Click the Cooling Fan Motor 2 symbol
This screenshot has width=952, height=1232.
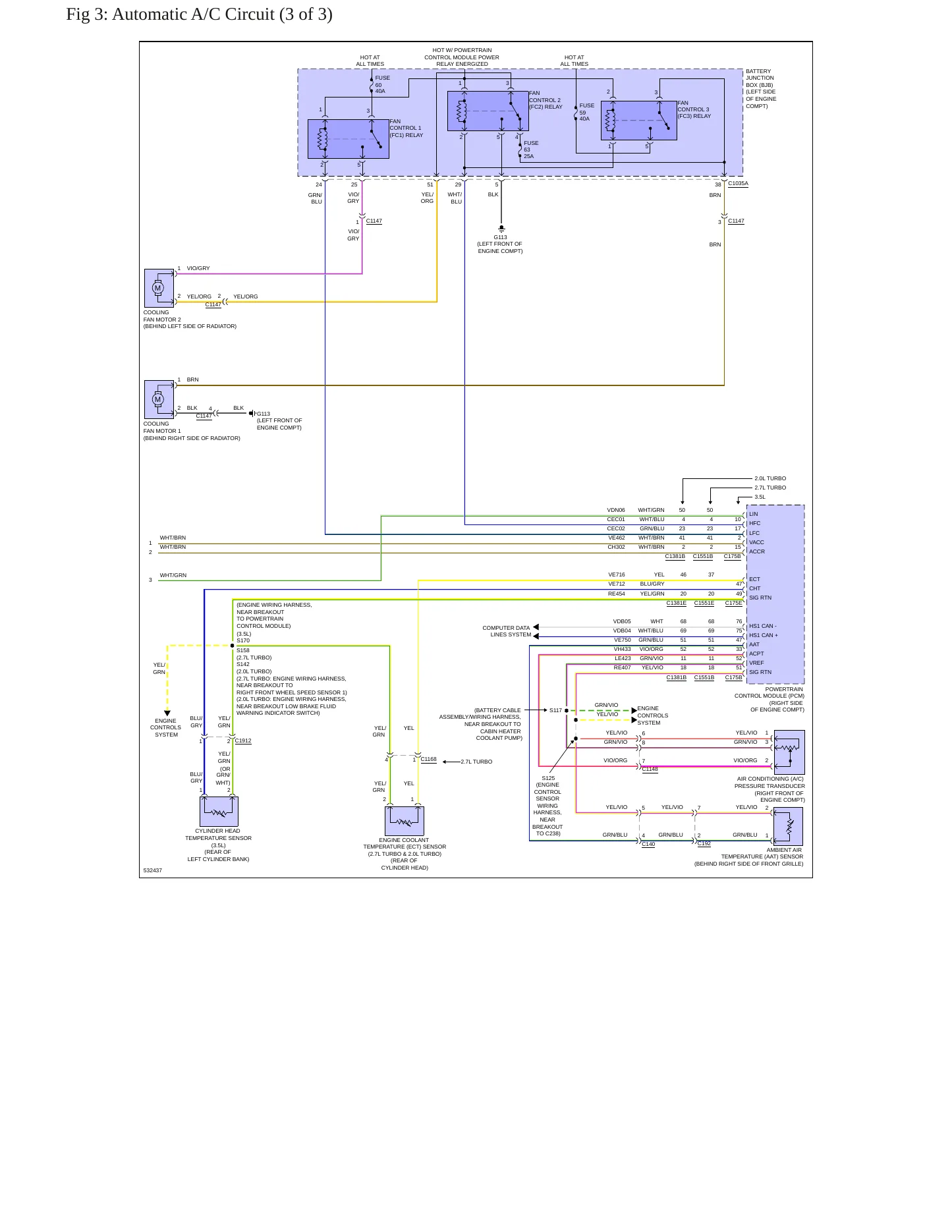pyautogui.click(x=159, y=288)
